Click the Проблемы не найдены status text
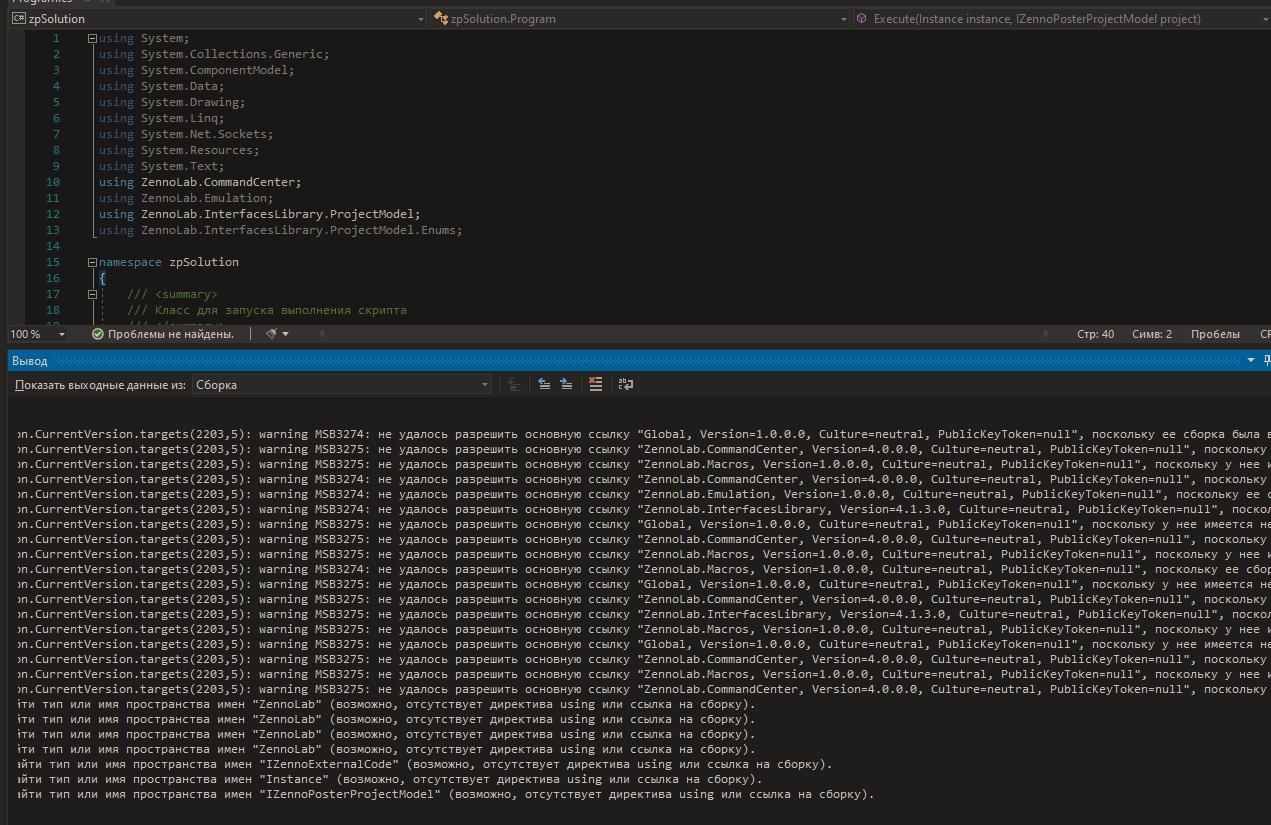This screenshot has height=825, width=1271. point(171,334)
